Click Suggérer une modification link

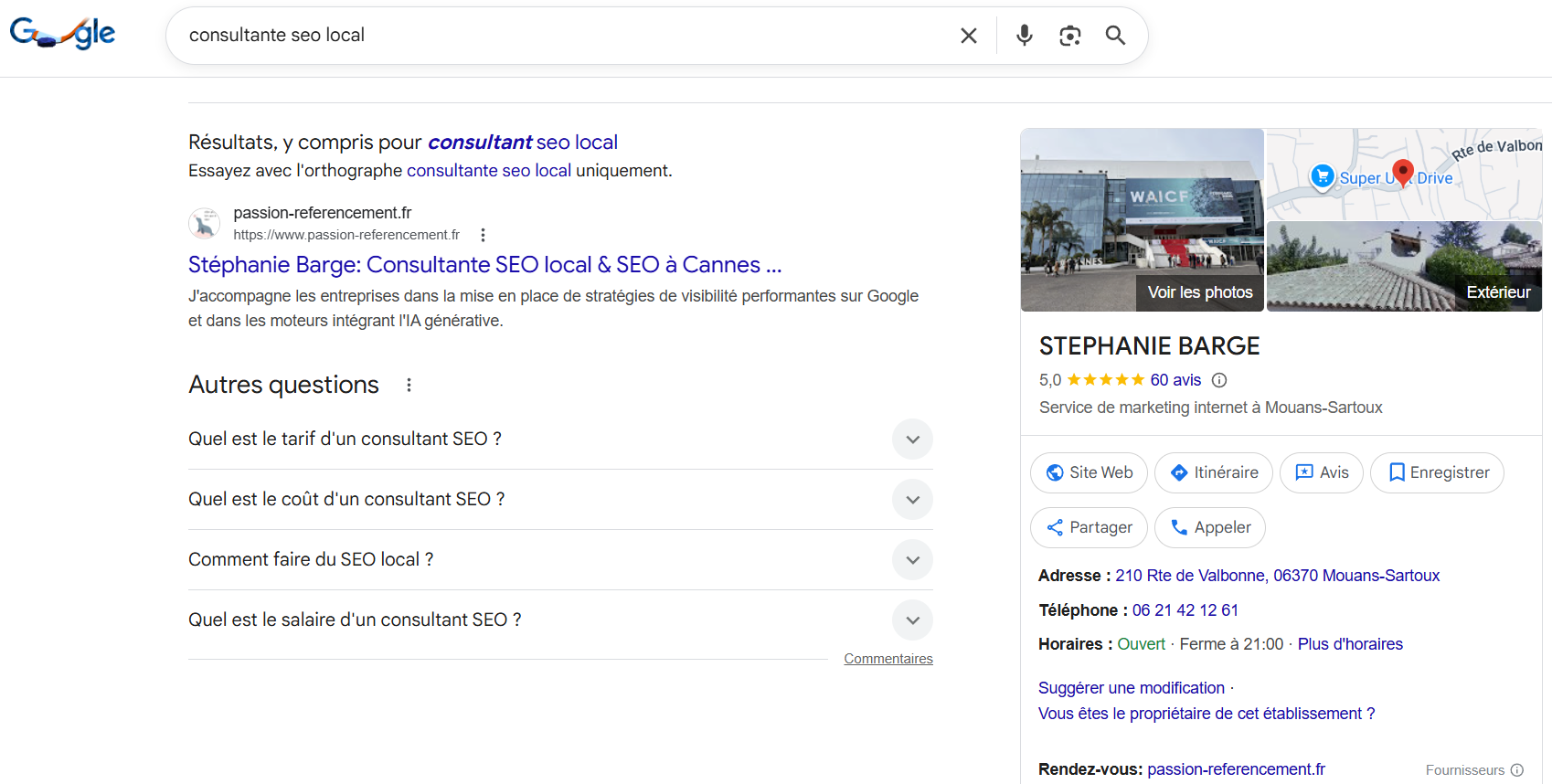(1132, 688)
